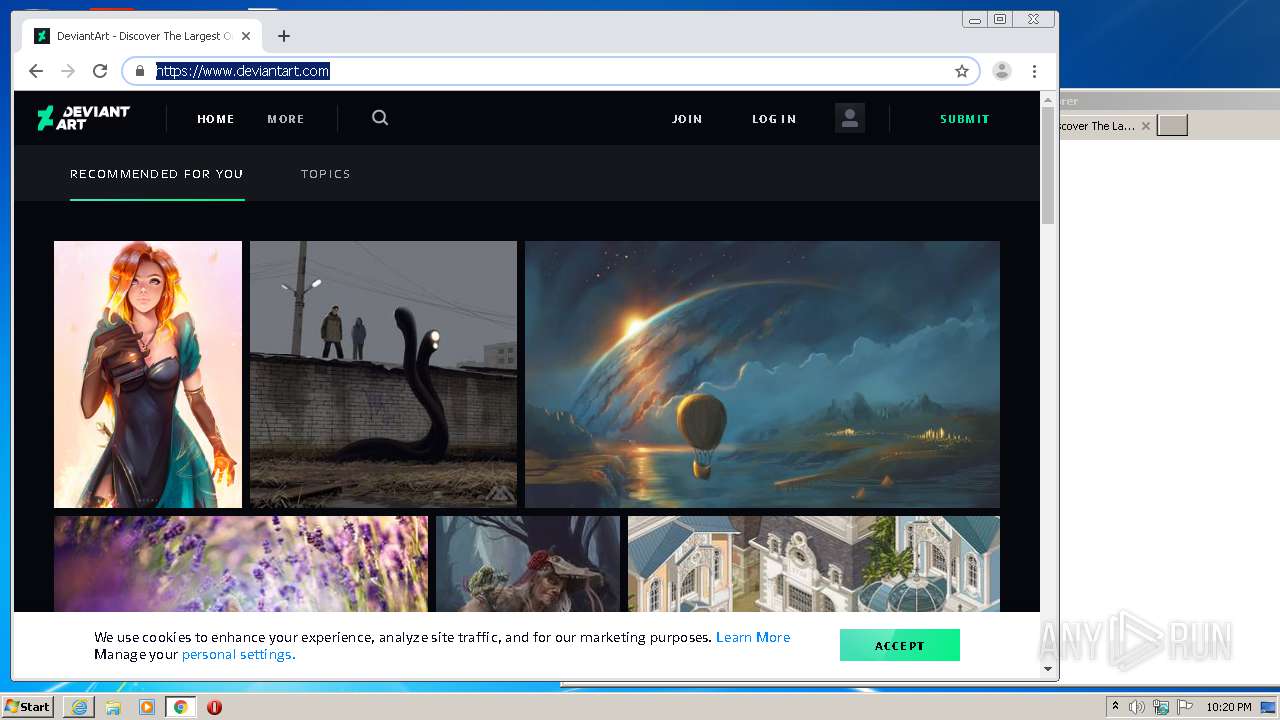The width and height of the screenshot is (1280, 720).
Task: Click the action center flag icon
Action: [1184, 707]
